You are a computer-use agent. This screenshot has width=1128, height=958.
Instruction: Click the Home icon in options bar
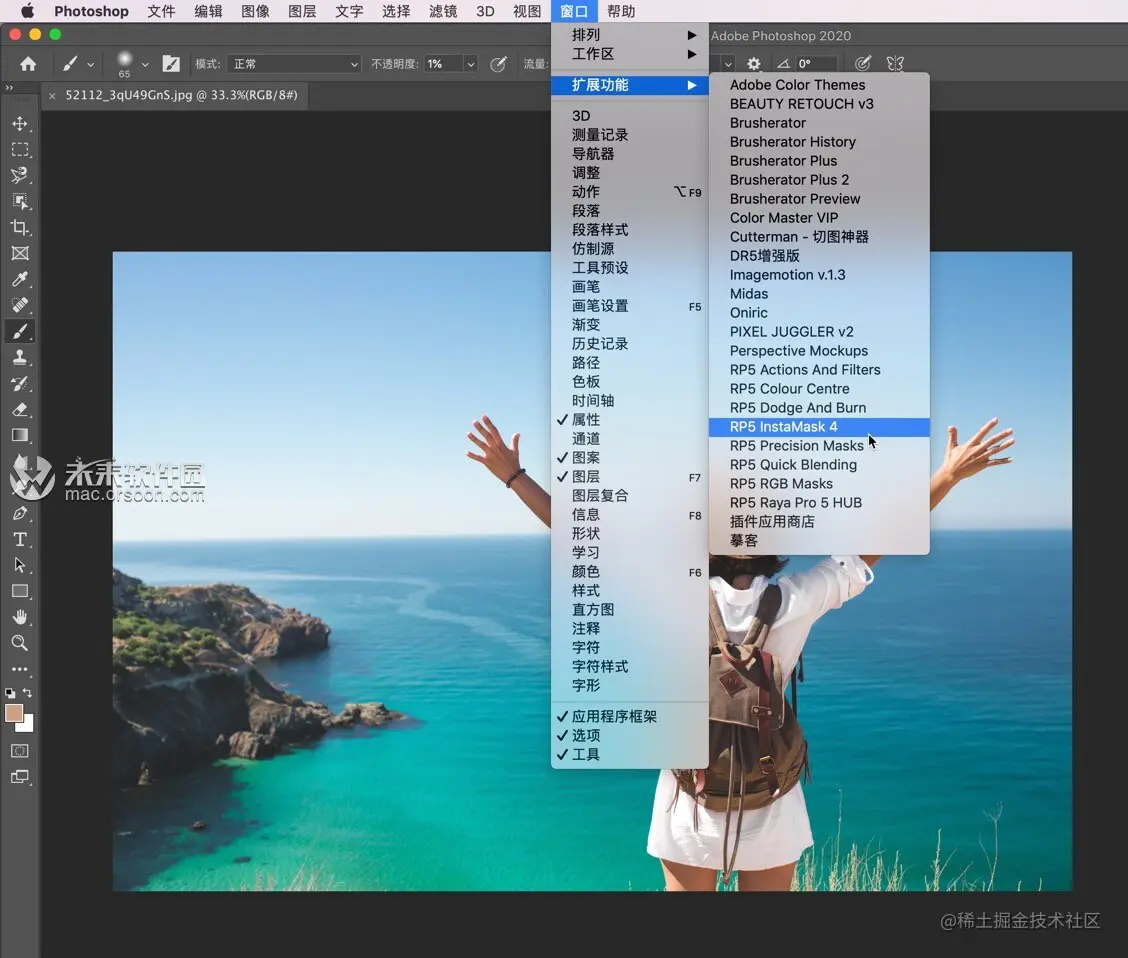(28, 64)
